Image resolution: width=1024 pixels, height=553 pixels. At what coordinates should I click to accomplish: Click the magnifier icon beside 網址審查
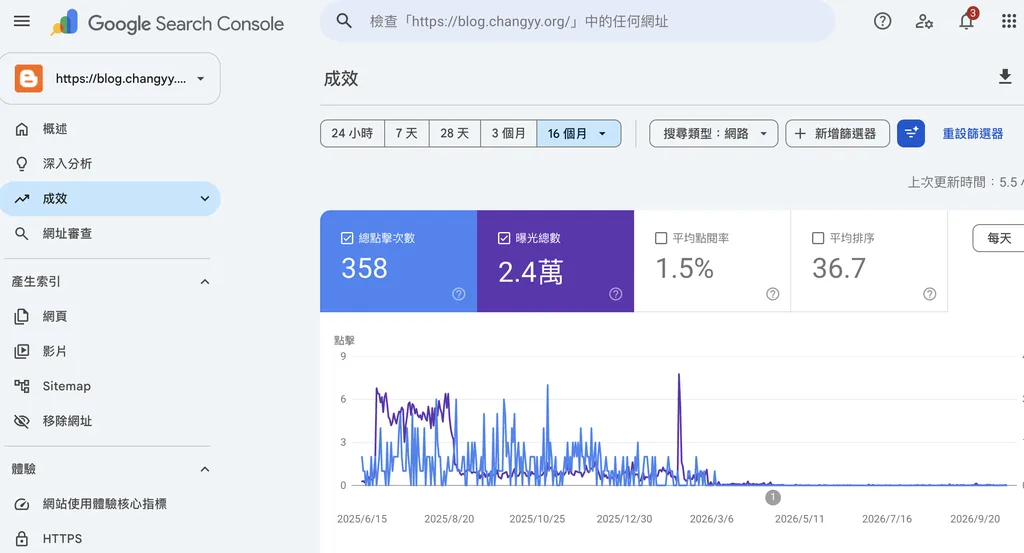pos(22,234)
